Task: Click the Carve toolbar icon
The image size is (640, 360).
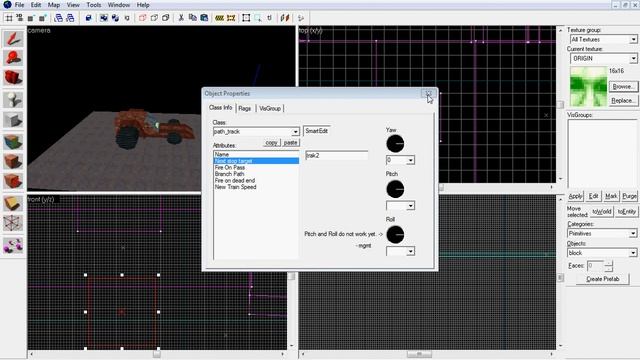Action: (x=88, y=18)
